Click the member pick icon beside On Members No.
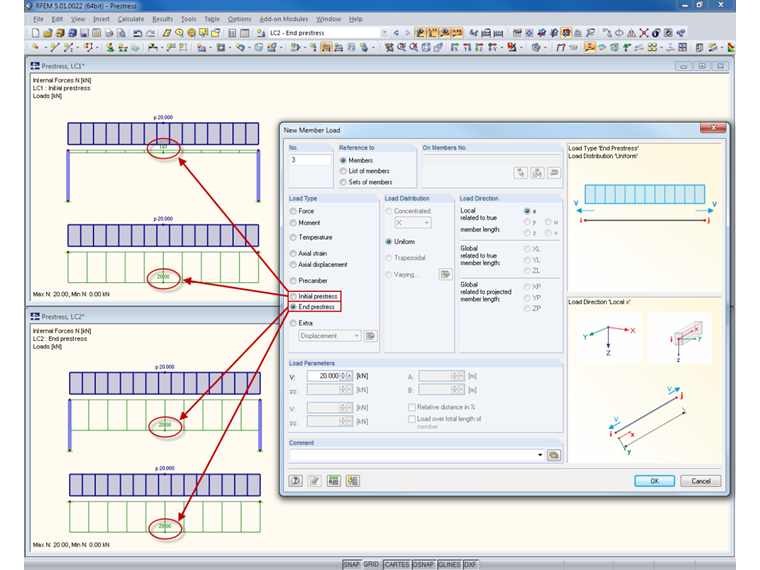Image resolution: width=760 pixels, height=570 pixels. tap(520, 173)
